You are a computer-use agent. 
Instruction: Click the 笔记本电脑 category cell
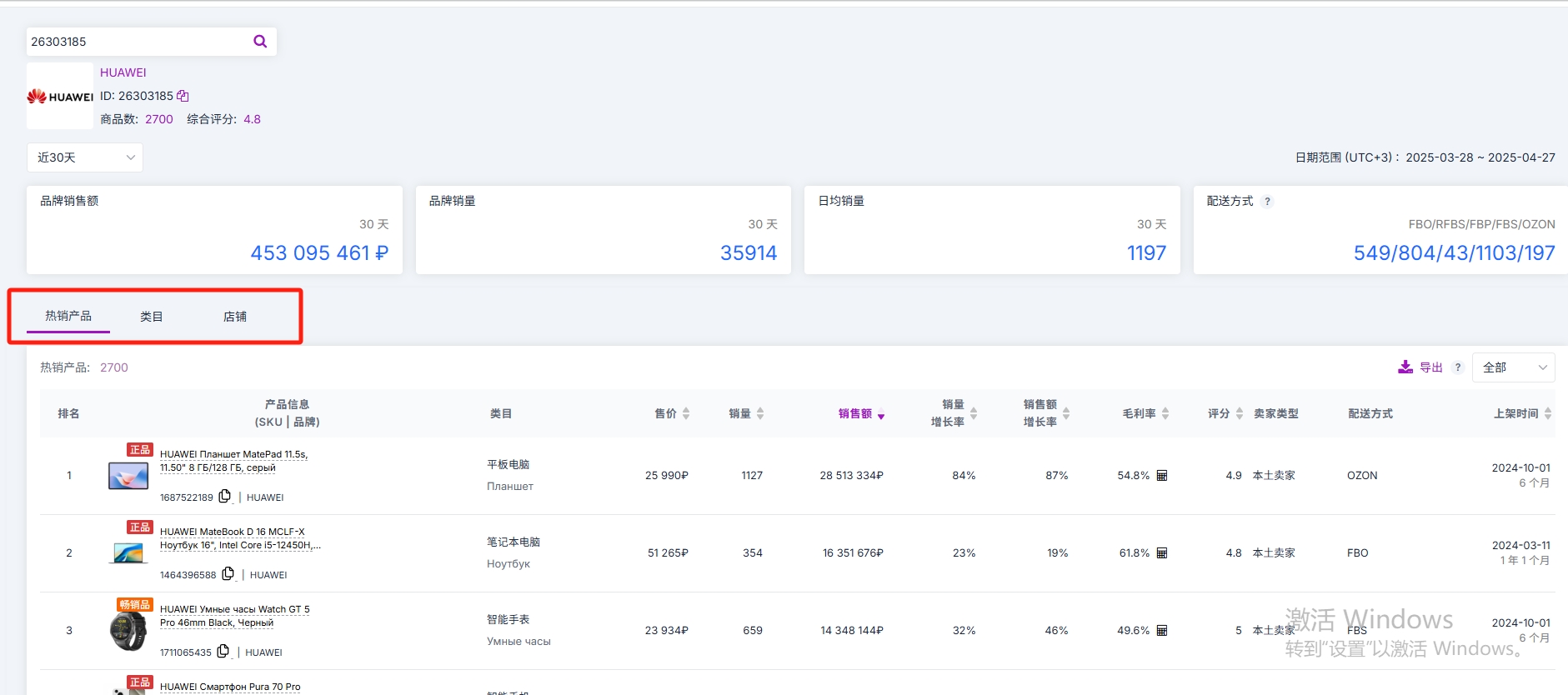(x=513, y=542)
